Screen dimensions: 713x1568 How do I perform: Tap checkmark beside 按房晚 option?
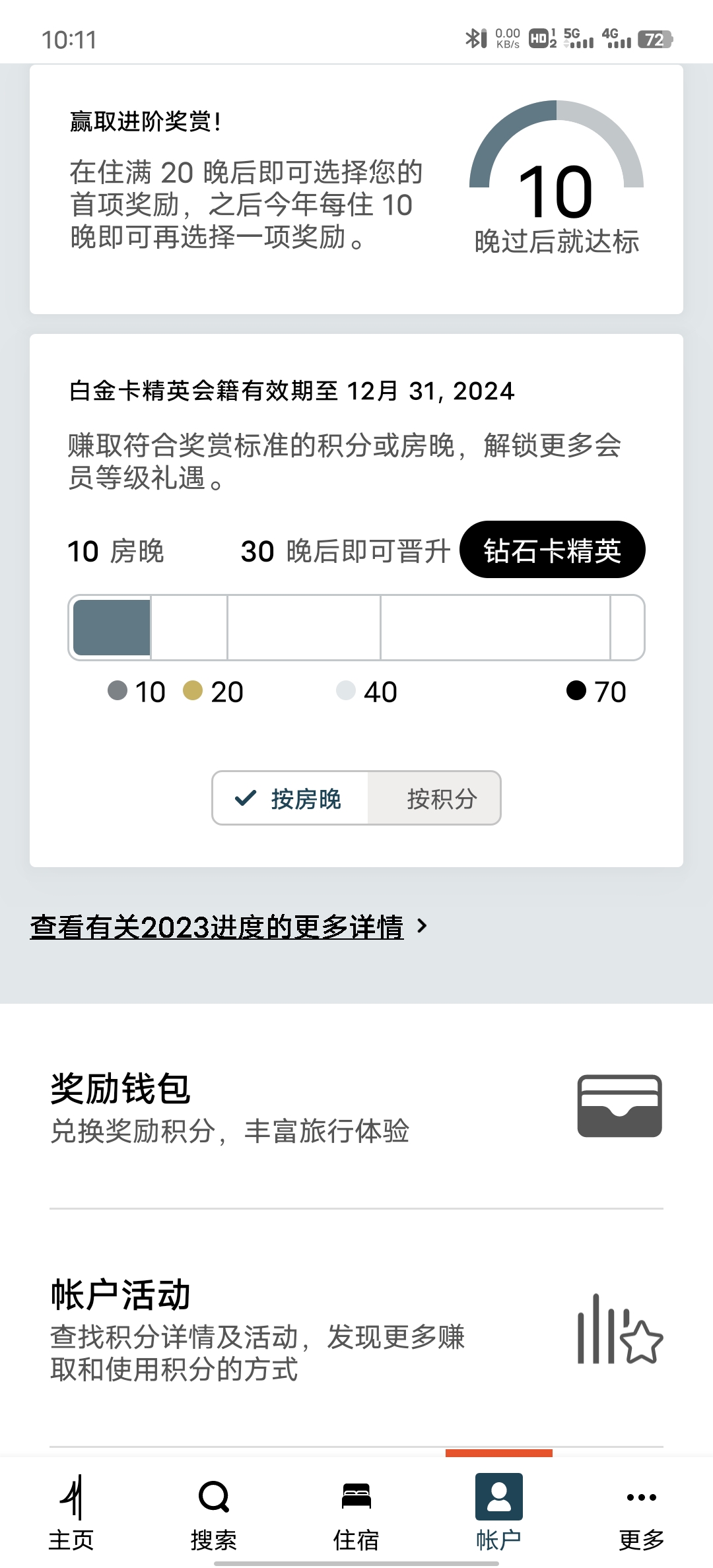[246, 799]
